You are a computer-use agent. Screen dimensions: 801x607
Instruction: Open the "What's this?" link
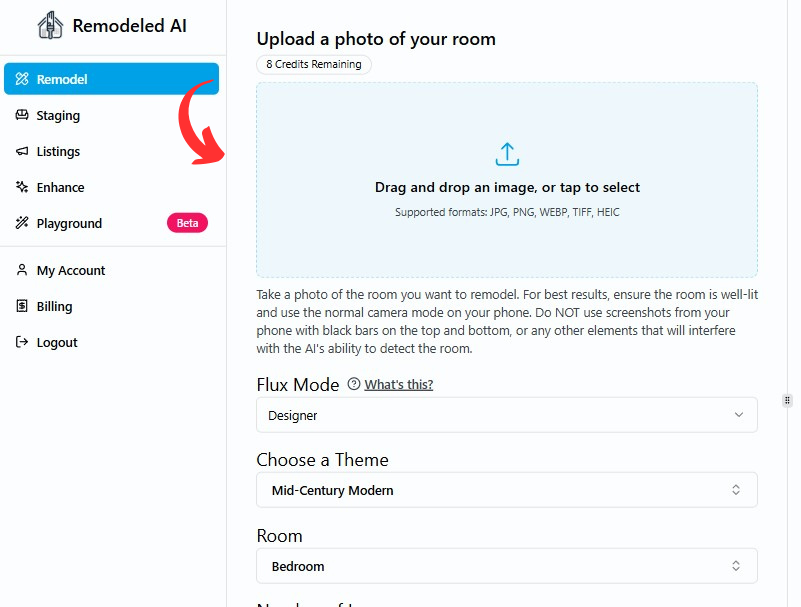tap(398, 384)
